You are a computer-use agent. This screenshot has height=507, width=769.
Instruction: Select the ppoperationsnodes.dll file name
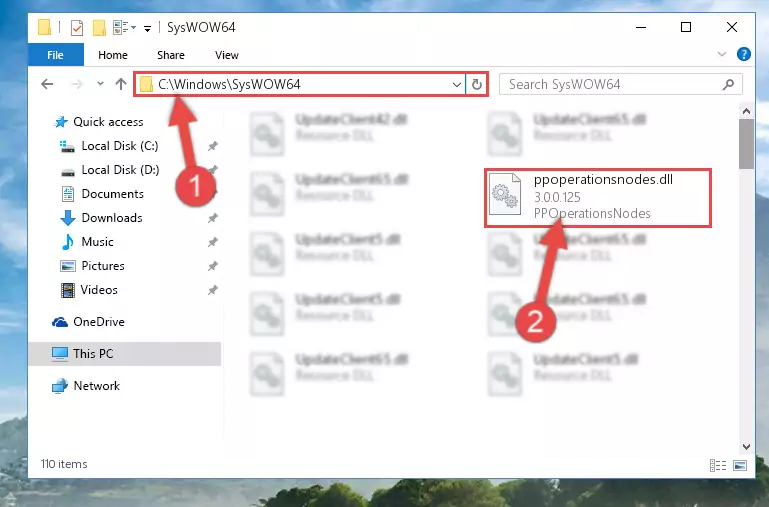603,179
